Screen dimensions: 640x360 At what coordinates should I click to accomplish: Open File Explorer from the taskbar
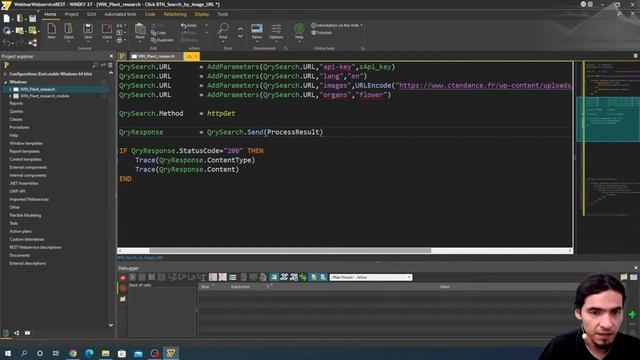point(106,353)
